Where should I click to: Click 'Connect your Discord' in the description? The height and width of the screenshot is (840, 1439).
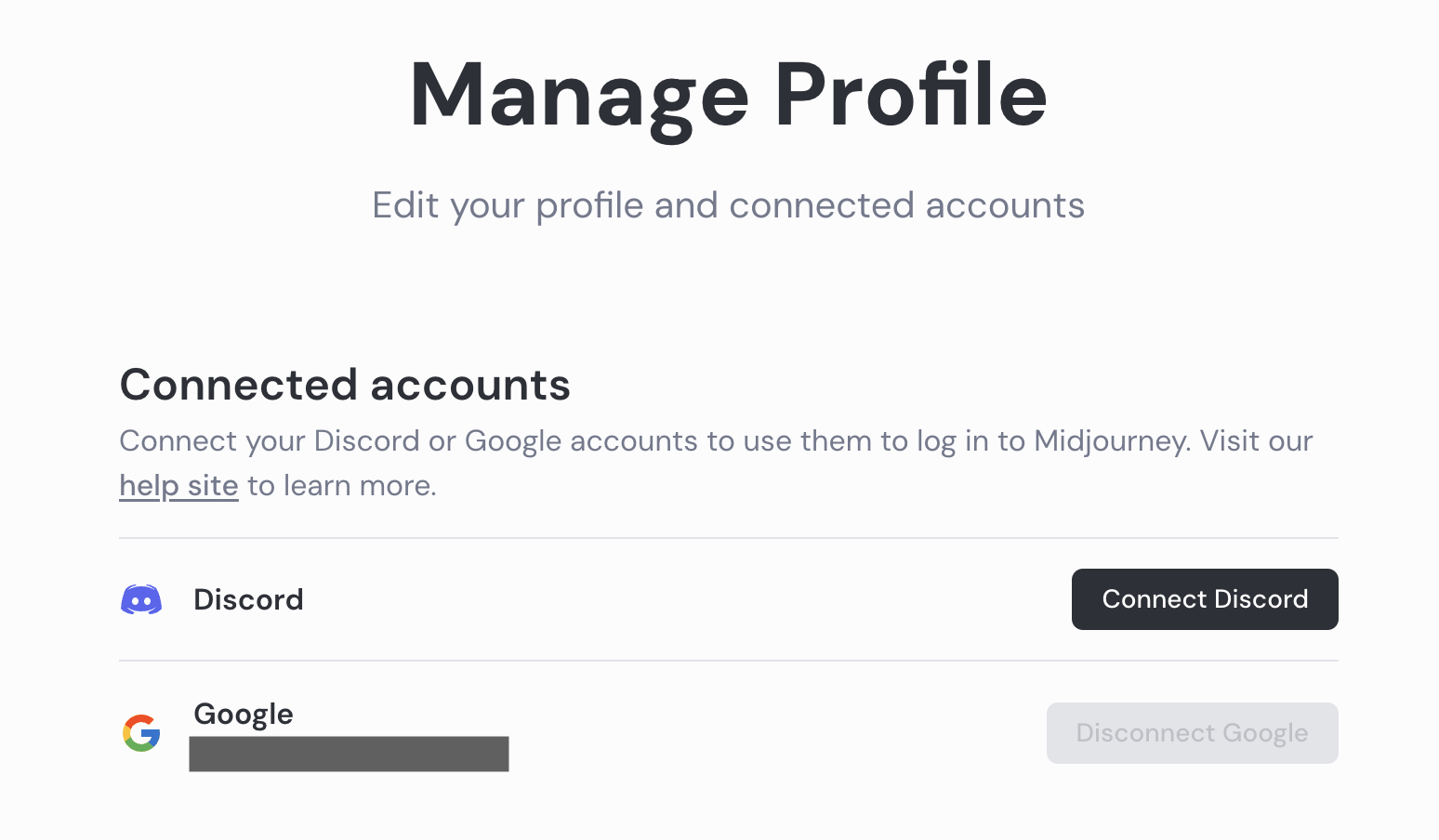tap(270, 440)
